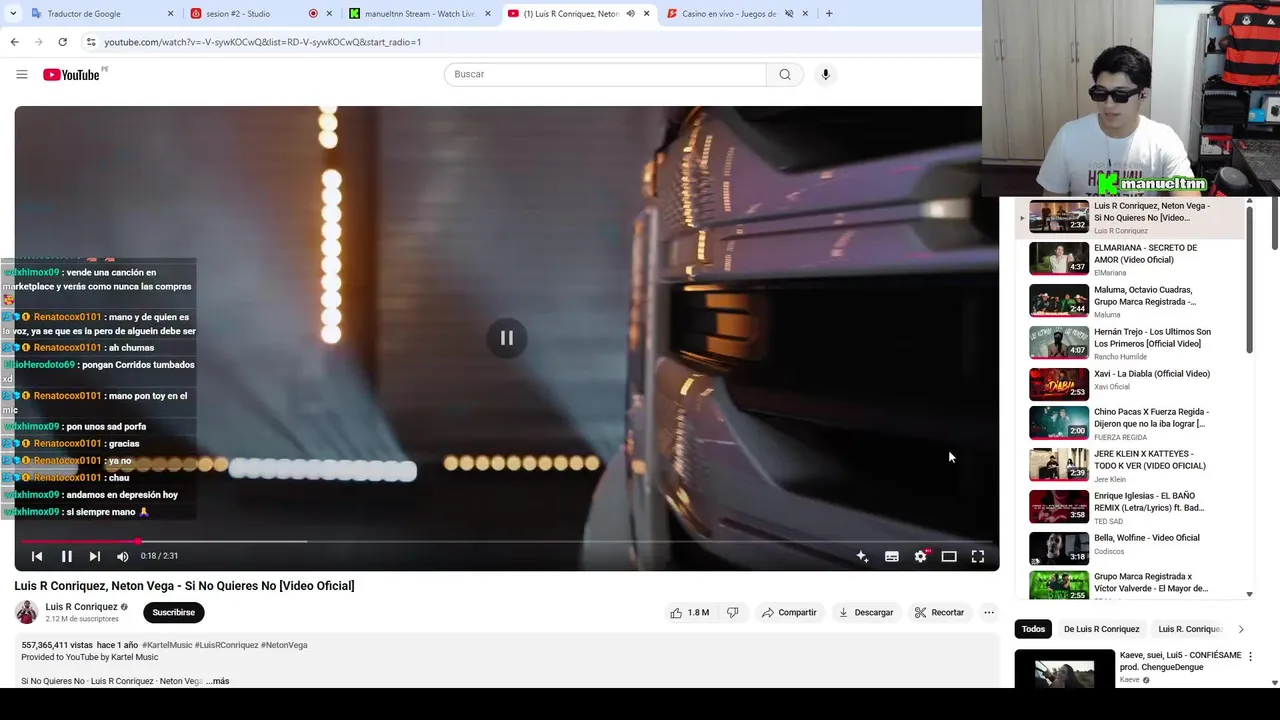Skip to previous video in player
The height and width of the screenshot is (720, 1280).
coord(37,556)
